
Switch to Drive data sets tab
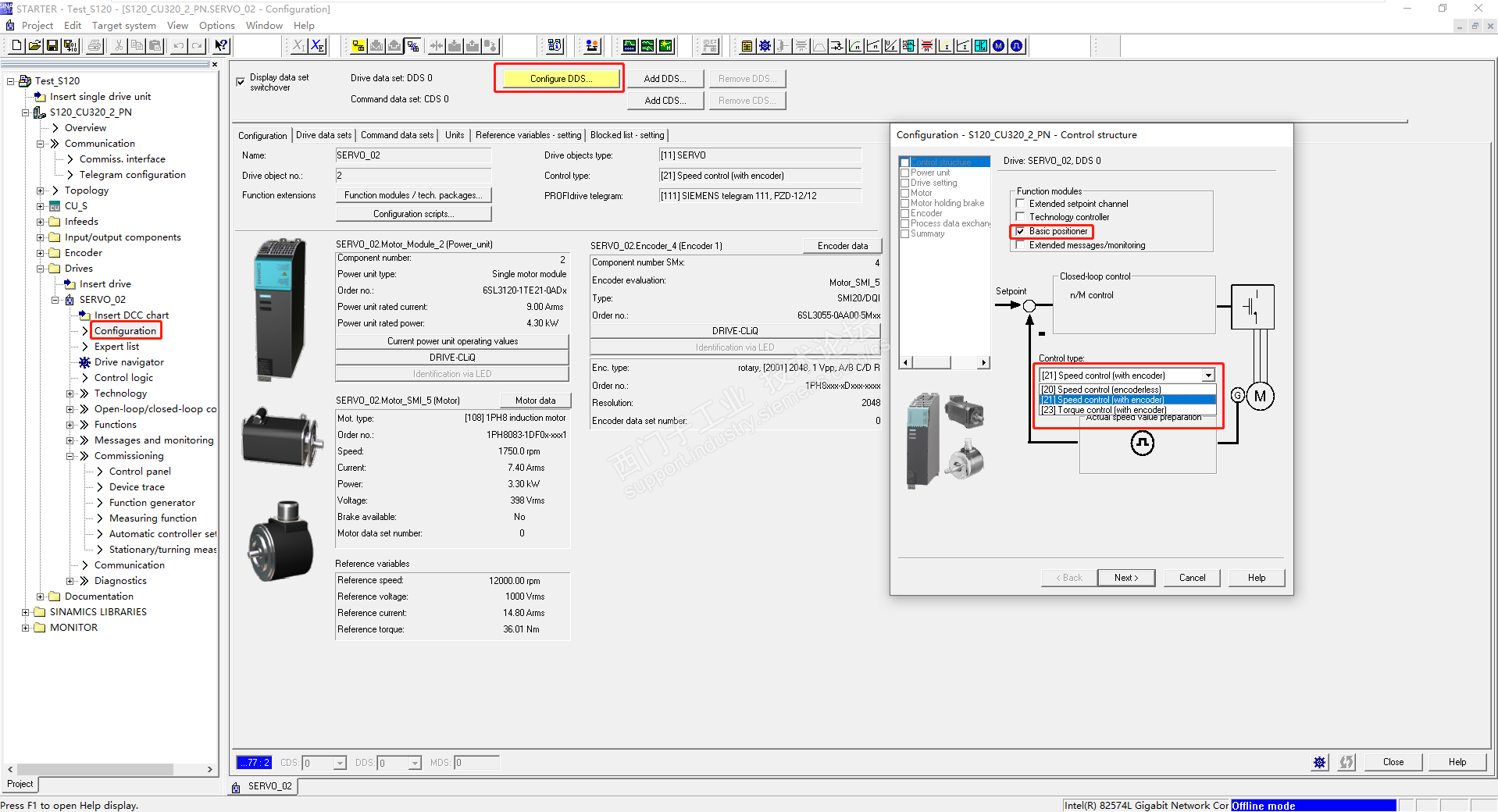(323, 135)
